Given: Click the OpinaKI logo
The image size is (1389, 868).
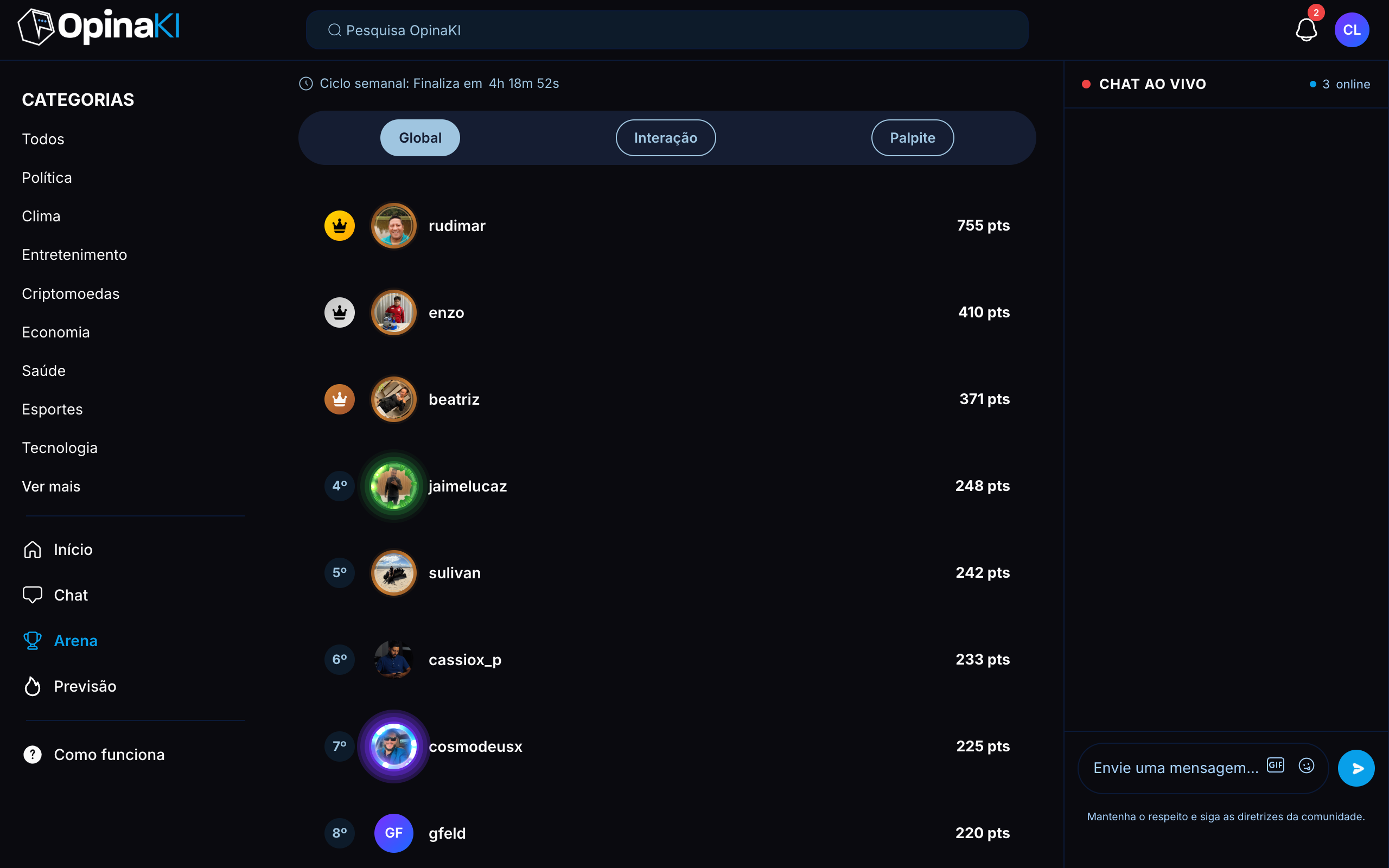Looking at the screenshot, I should coord(99,27).
